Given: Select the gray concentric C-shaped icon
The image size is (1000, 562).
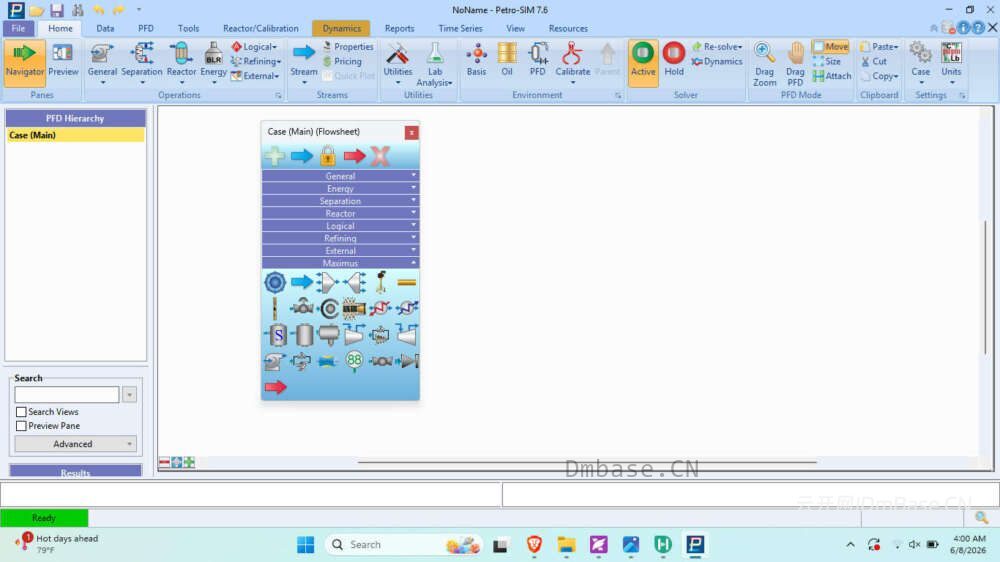Looking at the screenshot, I should [x=329, y=308].
